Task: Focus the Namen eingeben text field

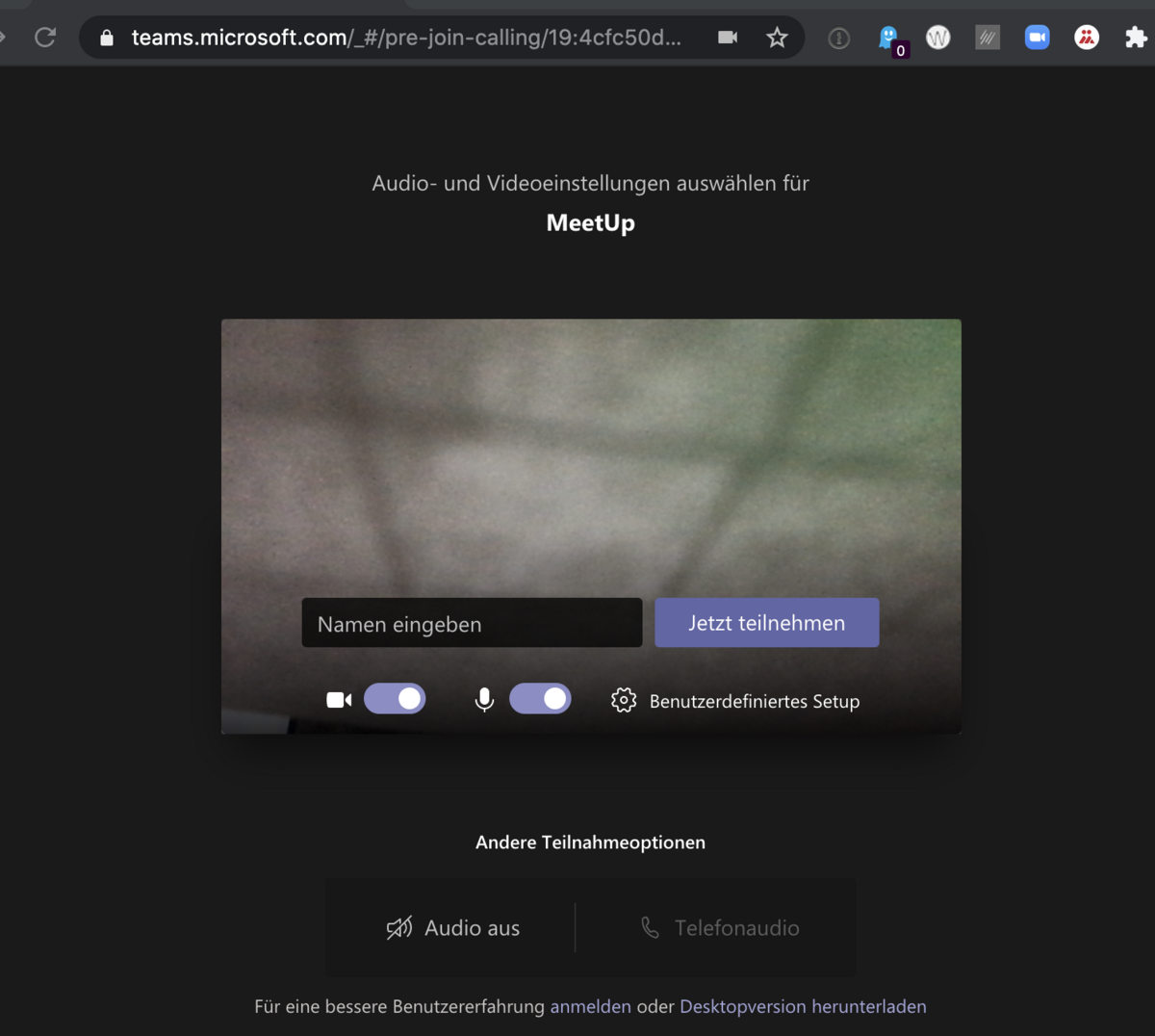Action: [x=472, y=623]
